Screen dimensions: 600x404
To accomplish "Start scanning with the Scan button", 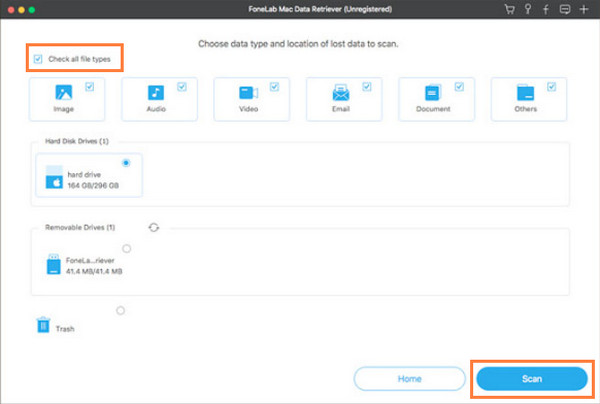I will [532, 379].
